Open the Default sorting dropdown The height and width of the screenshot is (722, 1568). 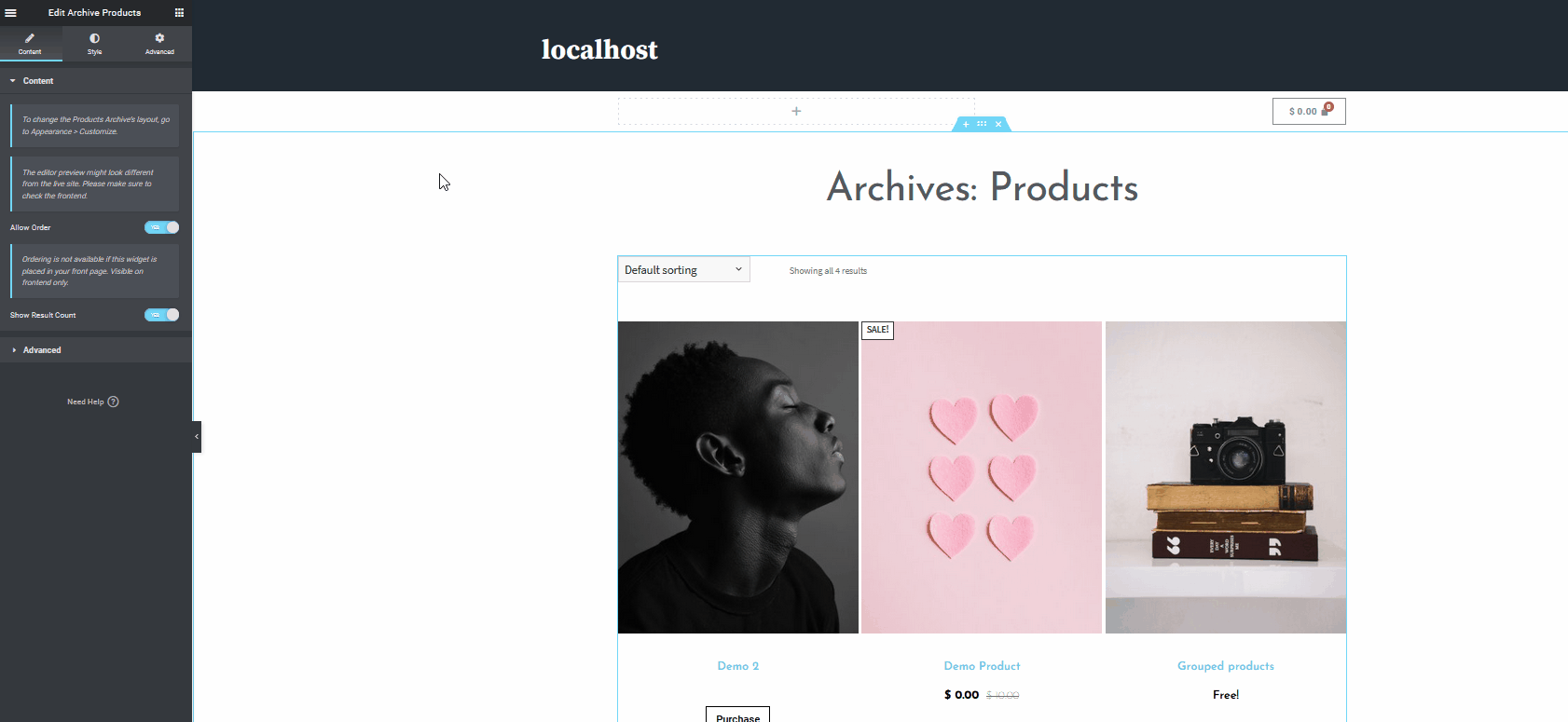tap(684, 270)
